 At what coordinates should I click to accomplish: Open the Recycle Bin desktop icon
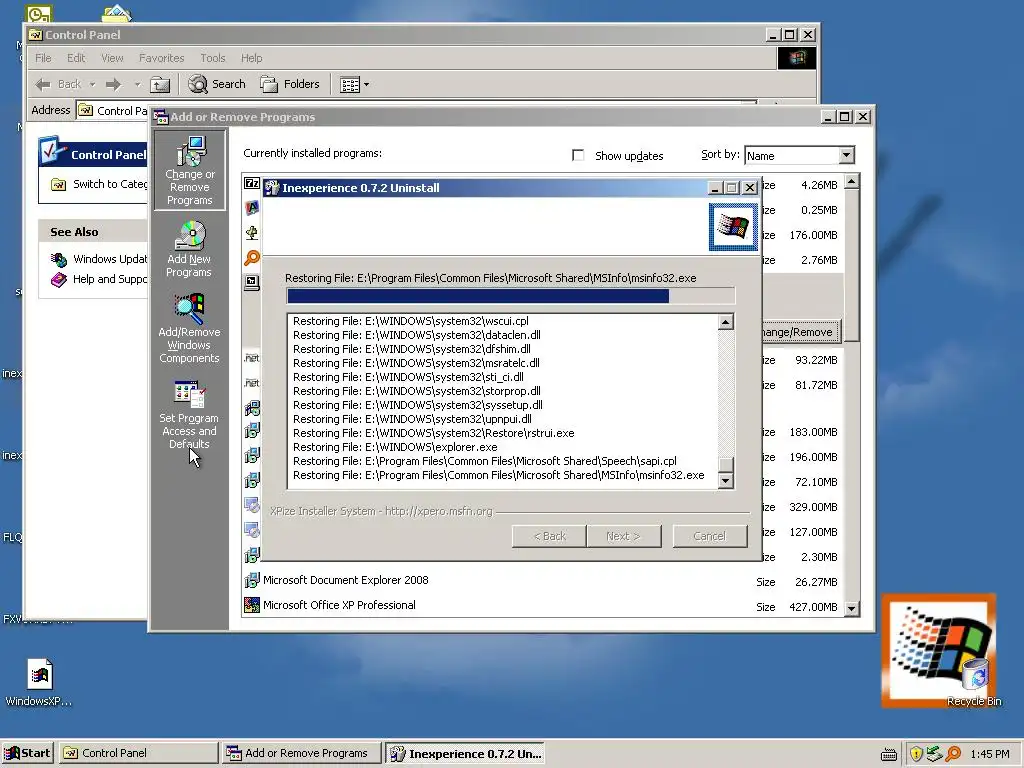pos(974,680)
